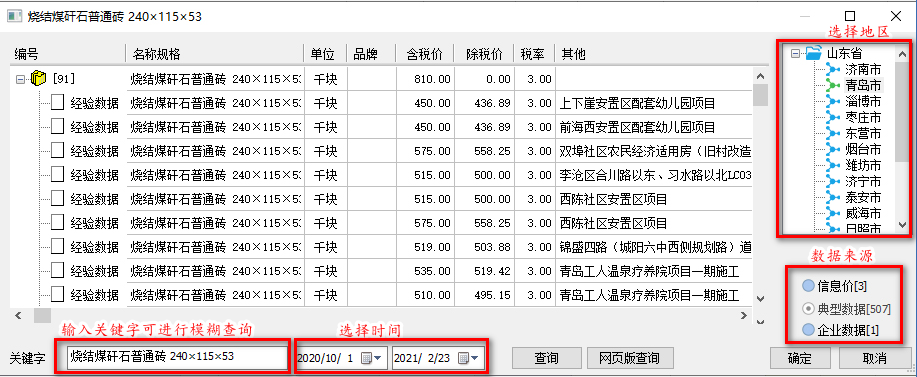Click region tree scrollbar down arrow
The image size is (917, 377).
pos(901,225)
